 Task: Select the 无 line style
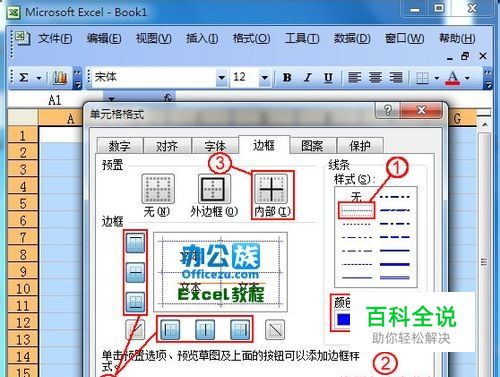[356, 197]
